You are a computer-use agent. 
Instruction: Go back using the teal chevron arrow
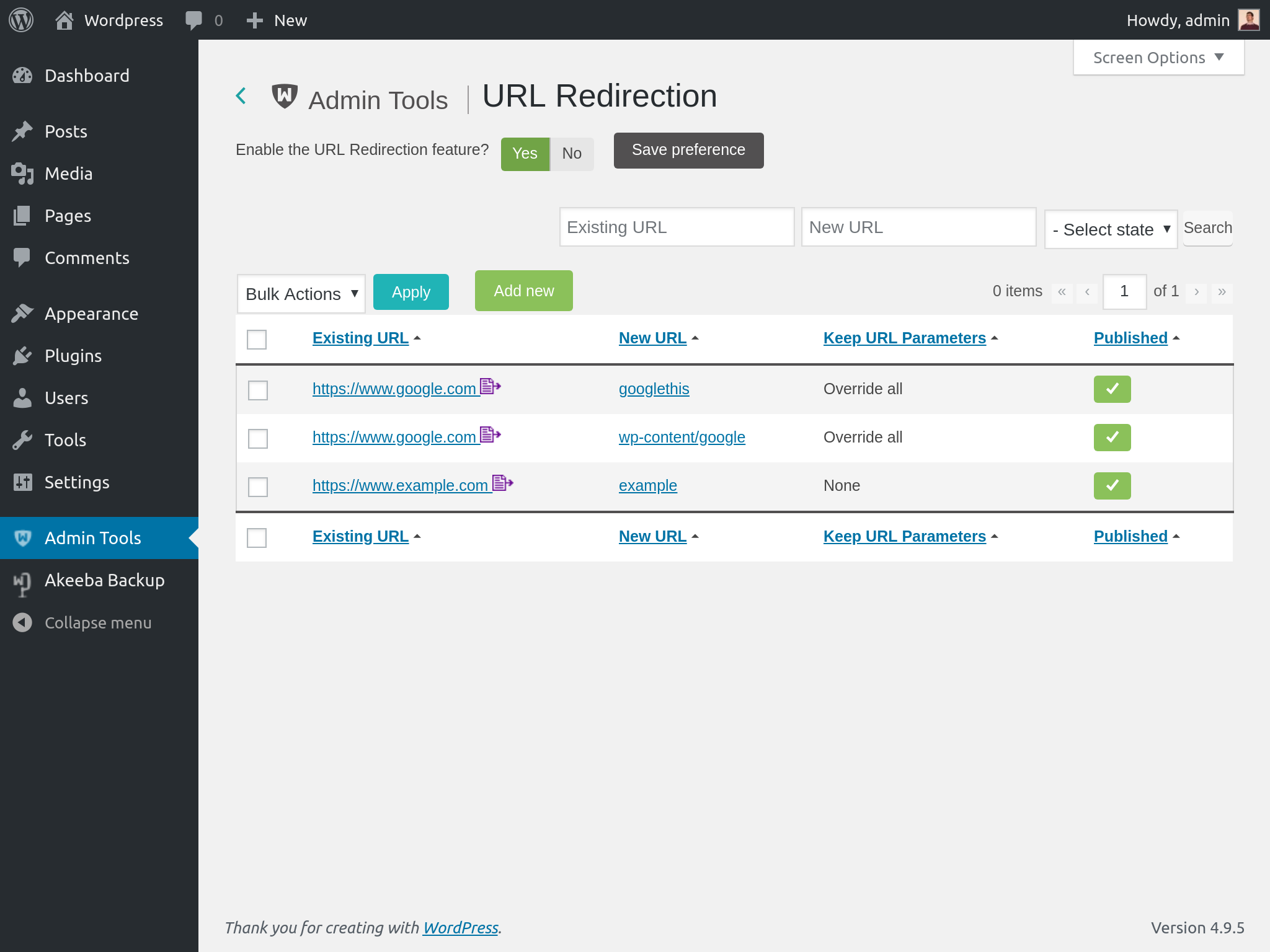point(241,96)
